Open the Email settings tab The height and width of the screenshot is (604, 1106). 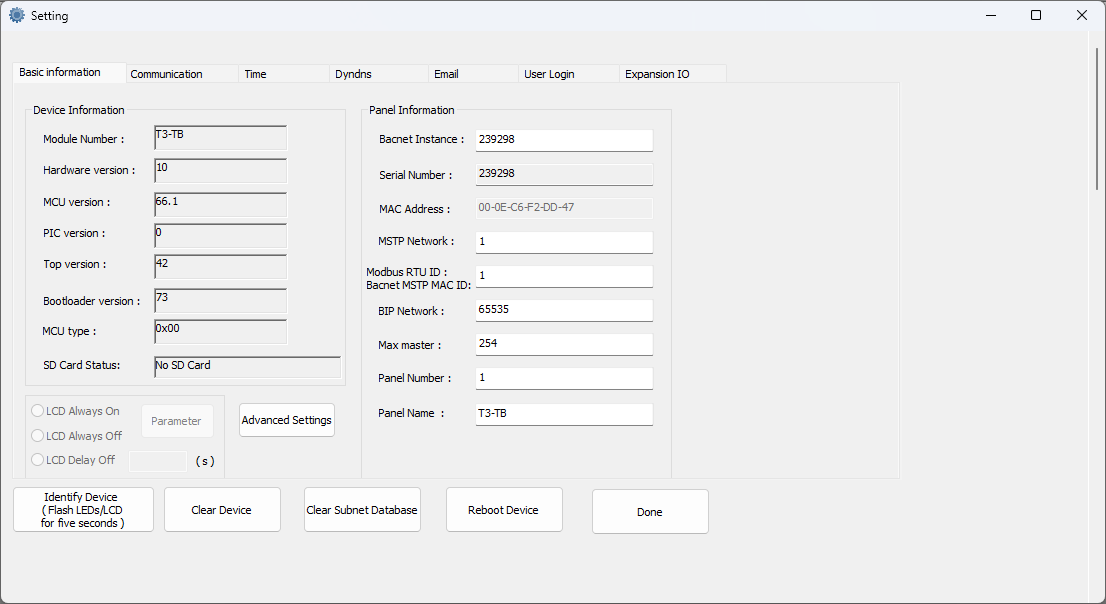(446, 74)
